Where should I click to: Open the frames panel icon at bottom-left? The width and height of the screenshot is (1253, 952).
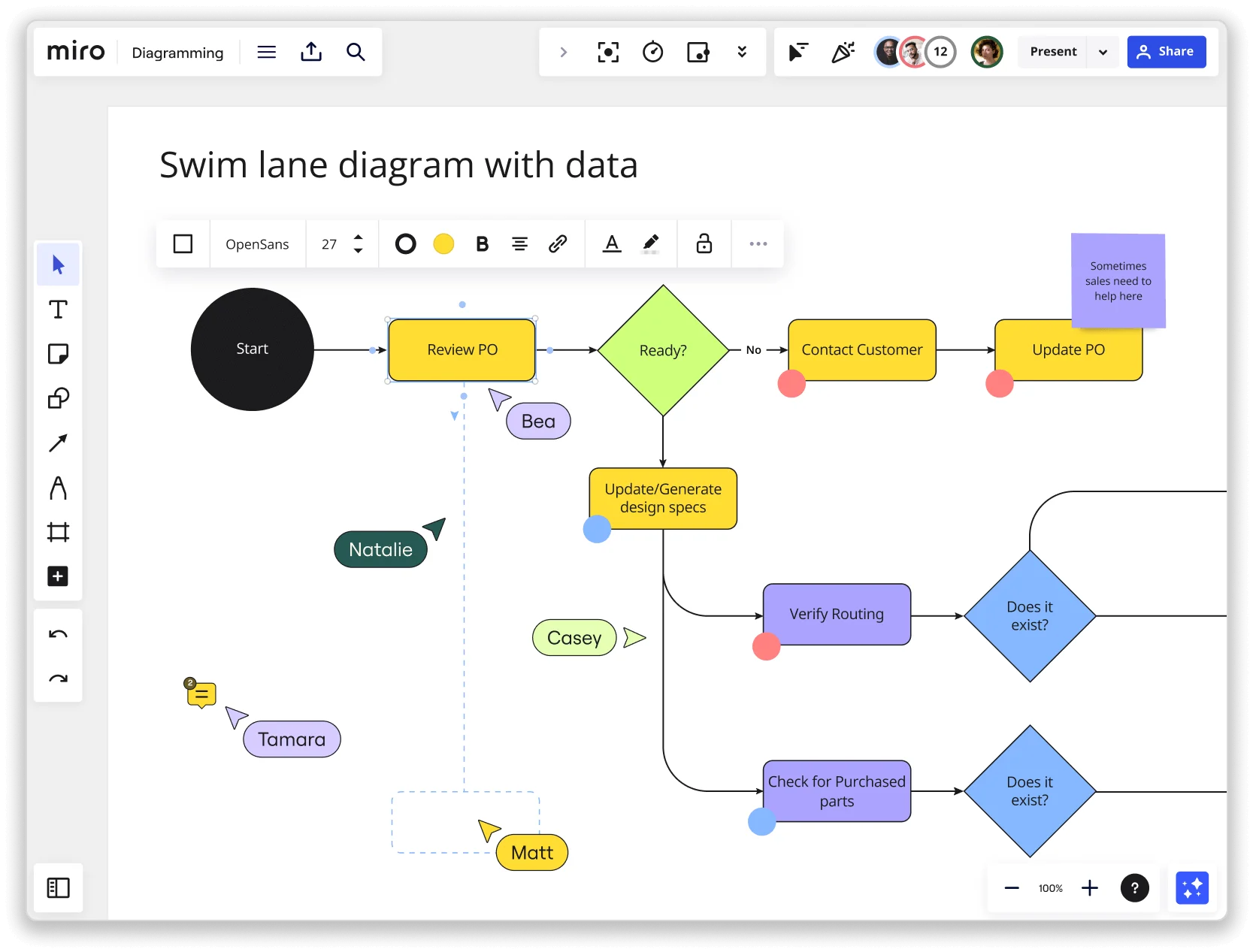pyautogui.click(x=58, y=887)
